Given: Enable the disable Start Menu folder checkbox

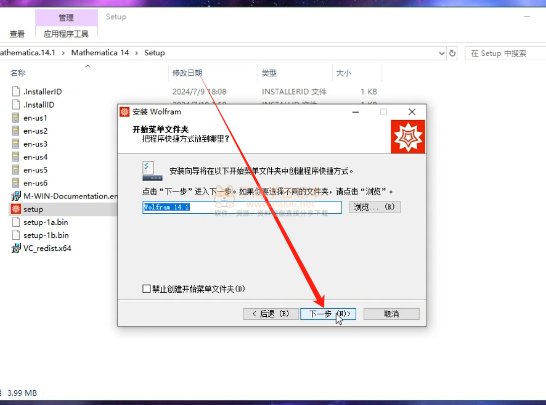Looking at the screenshot, I should (146, 289).
